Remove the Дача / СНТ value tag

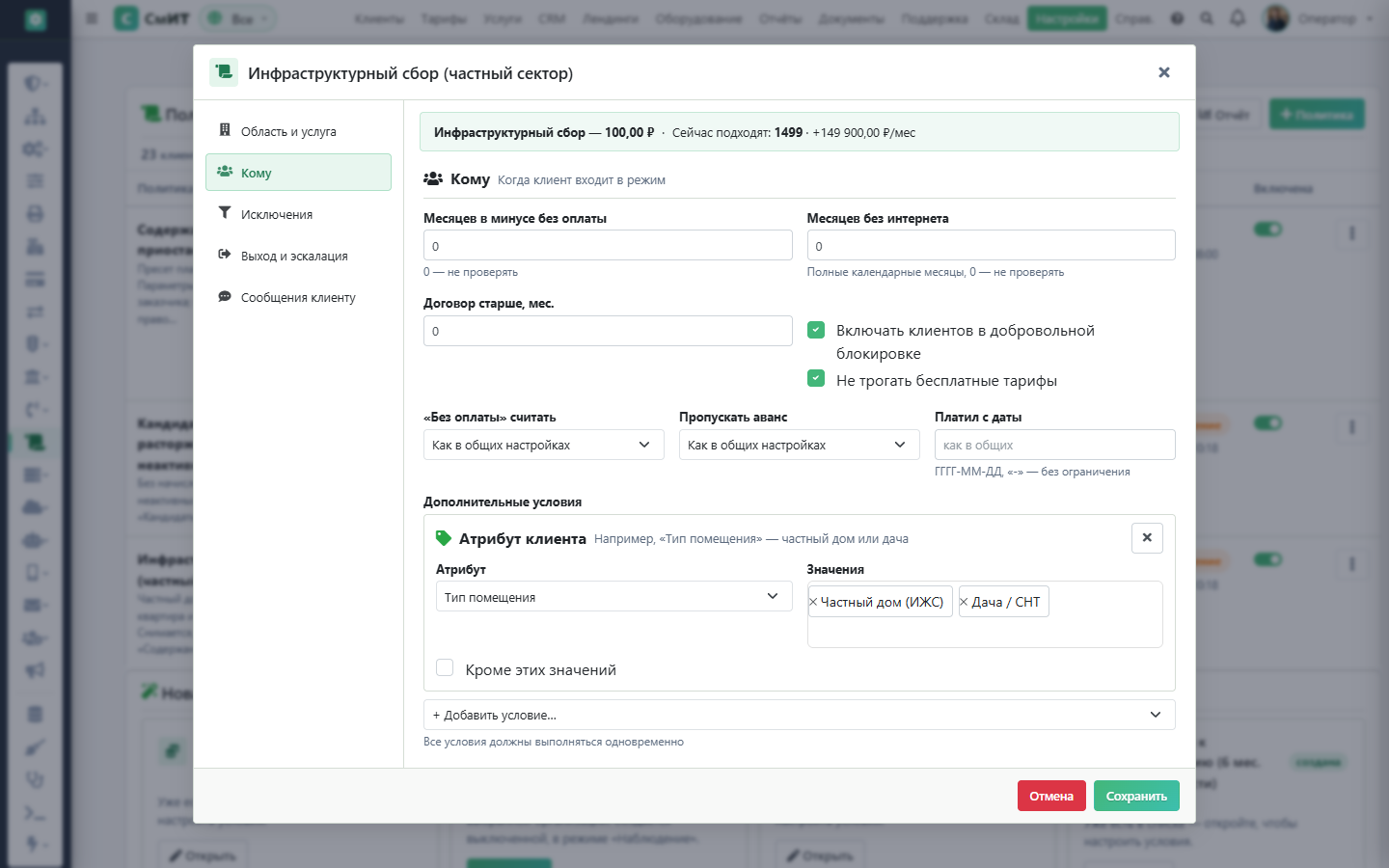pos(964,602)
